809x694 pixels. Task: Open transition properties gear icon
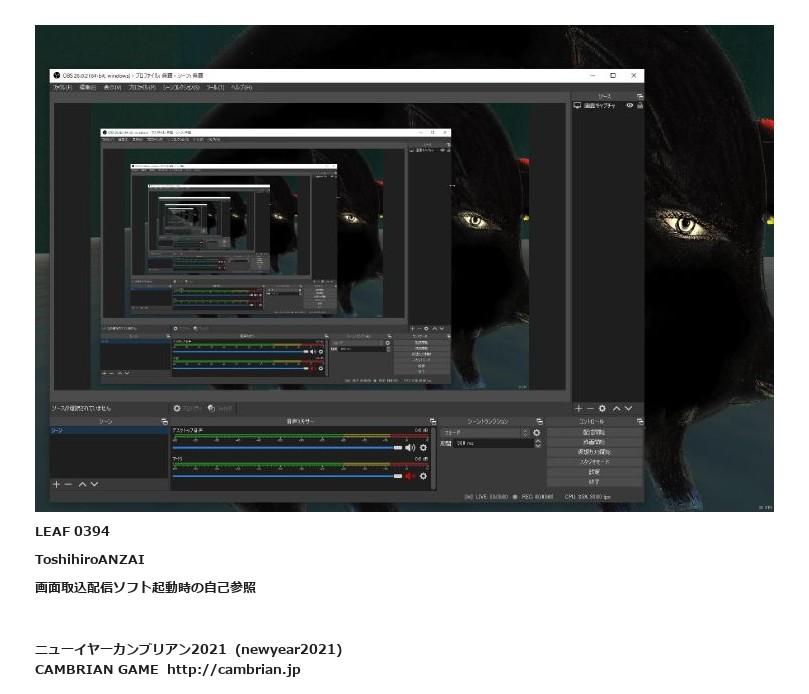537,433
